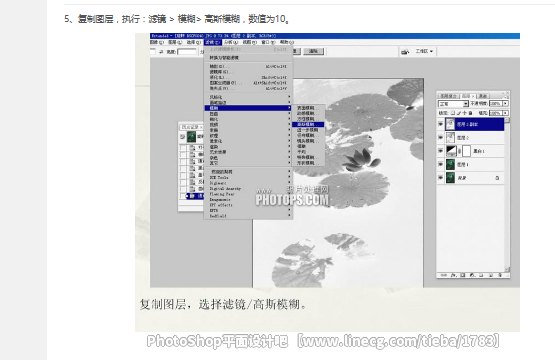Viewport: 555px width, 360px height.
Task: Expand the 像素化 (Pixelate) submenu
Action: click(x=248, y=141)
